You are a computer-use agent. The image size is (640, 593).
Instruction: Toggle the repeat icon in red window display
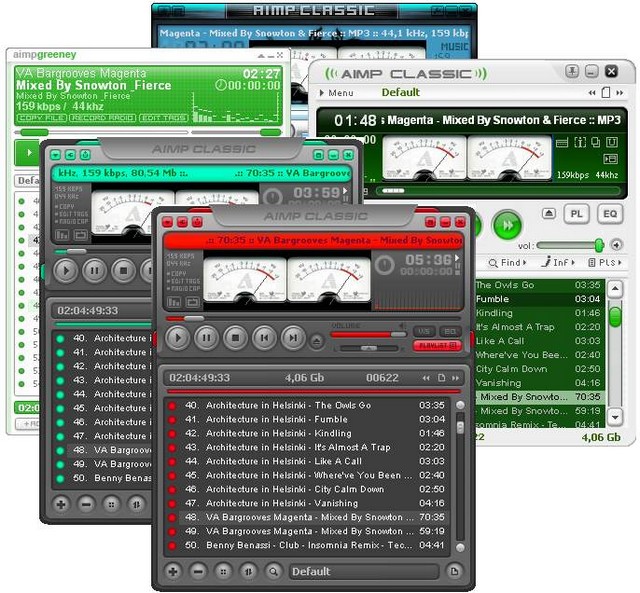pos(192,302)
